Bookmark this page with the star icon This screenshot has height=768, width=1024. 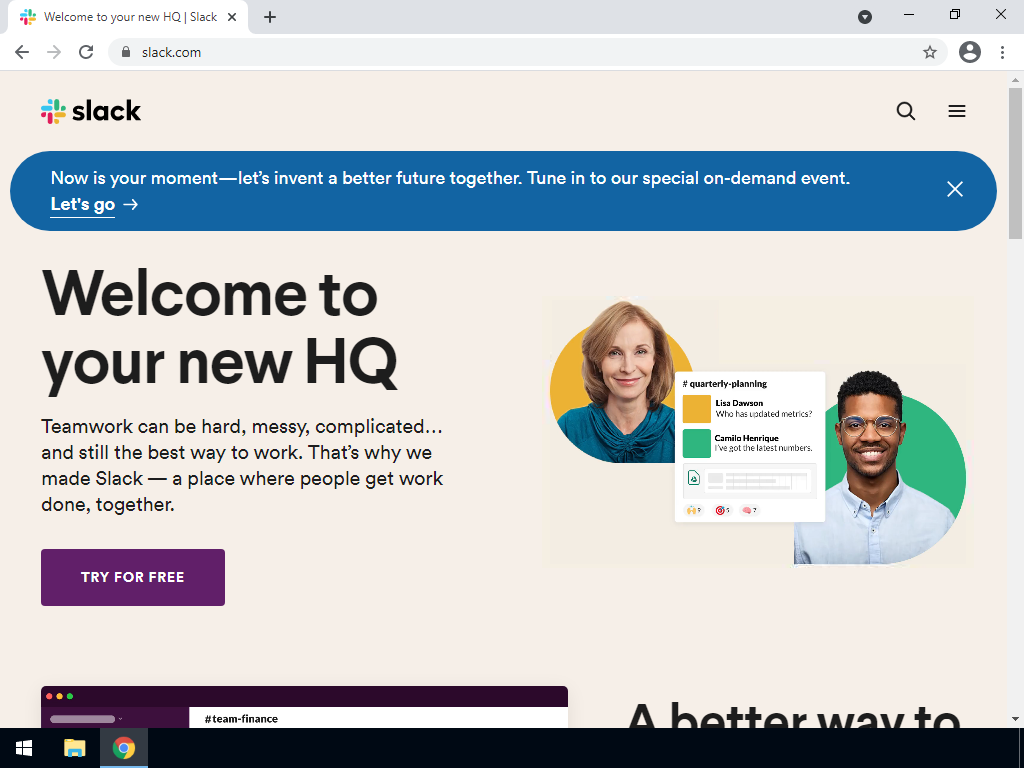pyautogui.click(x=929, y=52)
